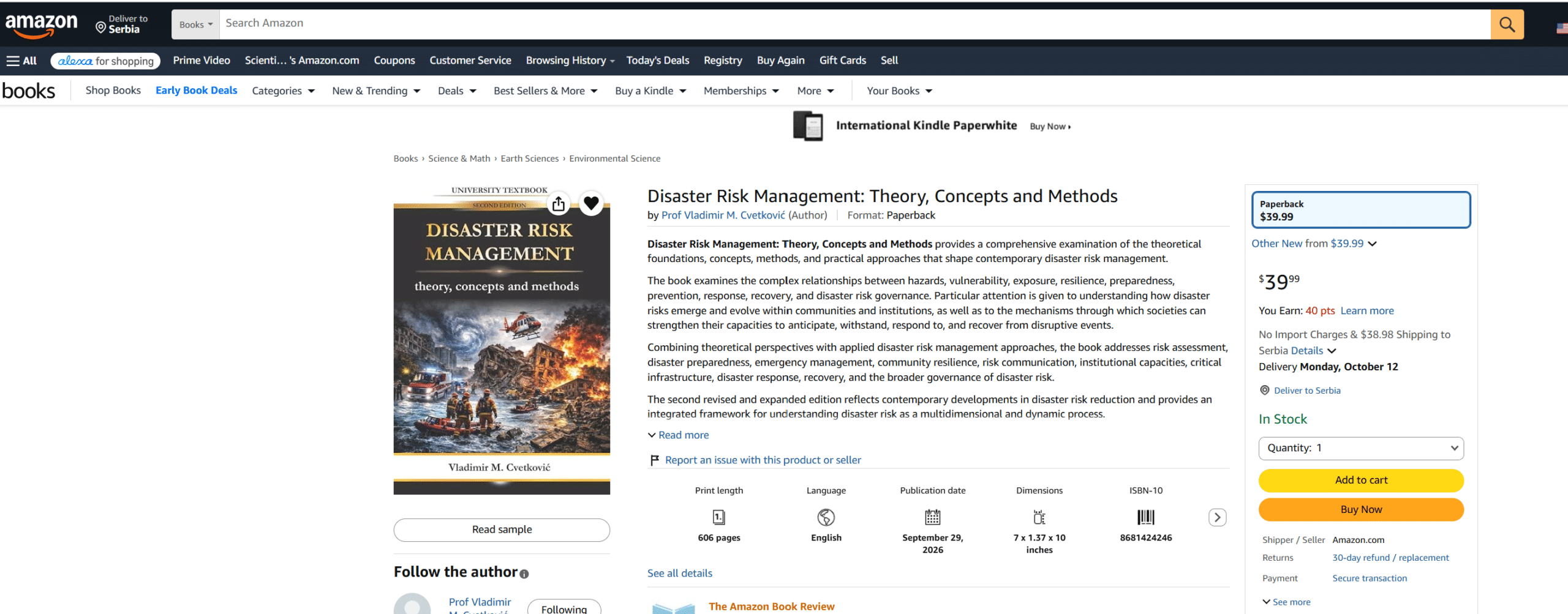Go to Early Book Deals
Viewport: 1568px width, 614px height.
point(196,90)
